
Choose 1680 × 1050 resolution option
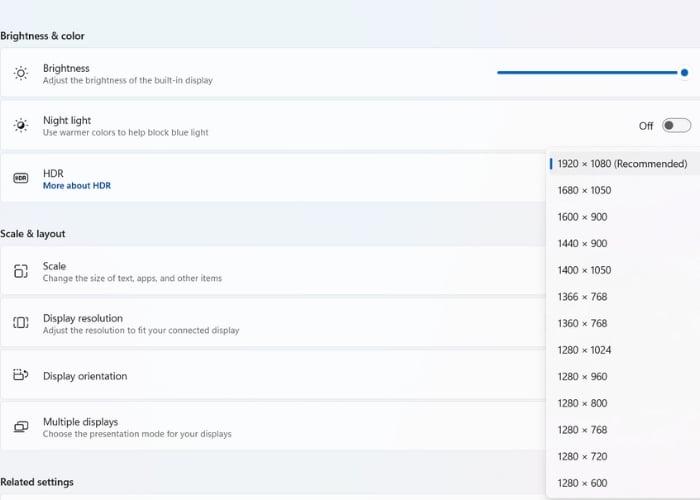pos(584,190)
